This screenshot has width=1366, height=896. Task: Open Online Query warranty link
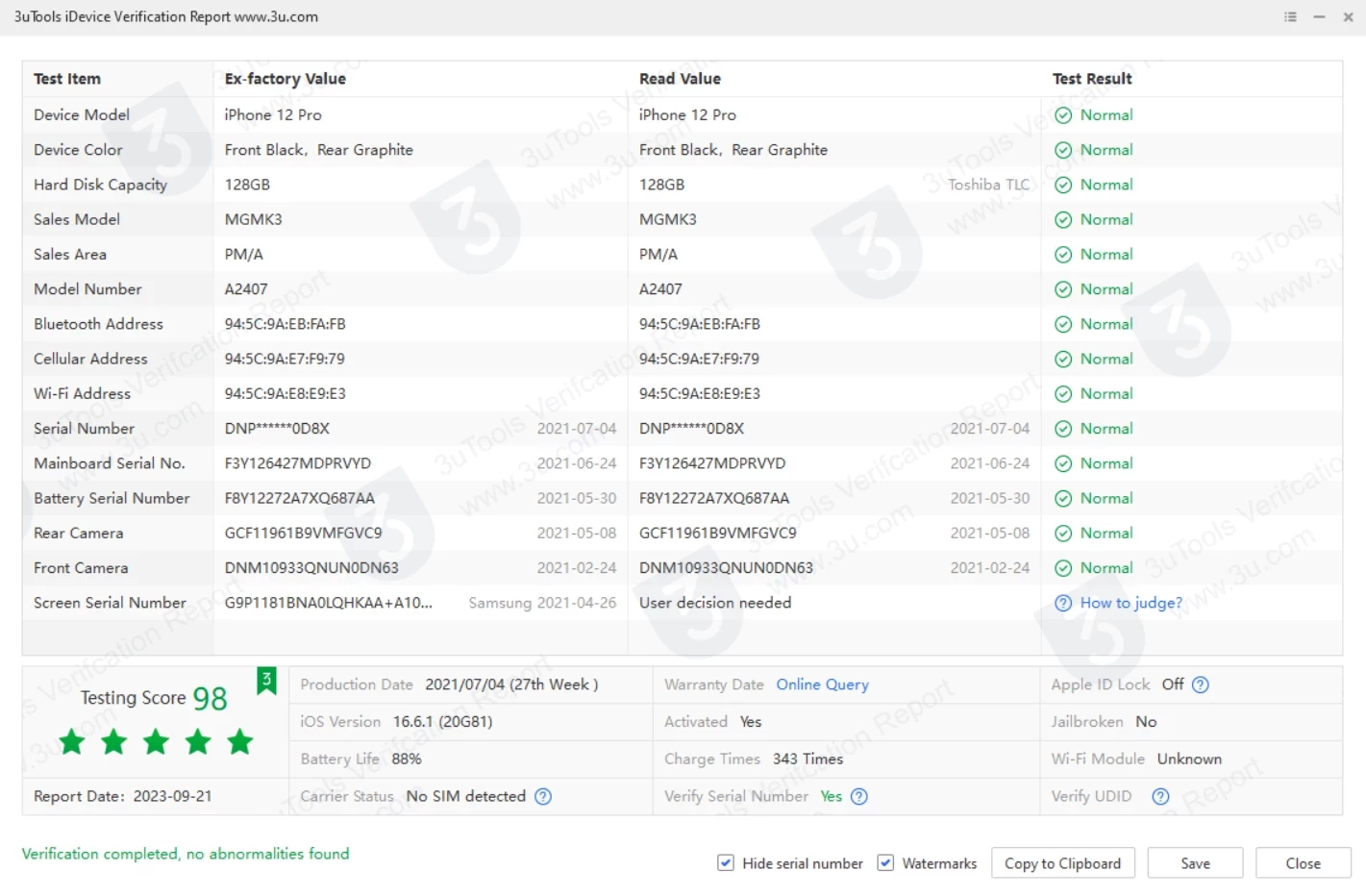click(822, 684)
